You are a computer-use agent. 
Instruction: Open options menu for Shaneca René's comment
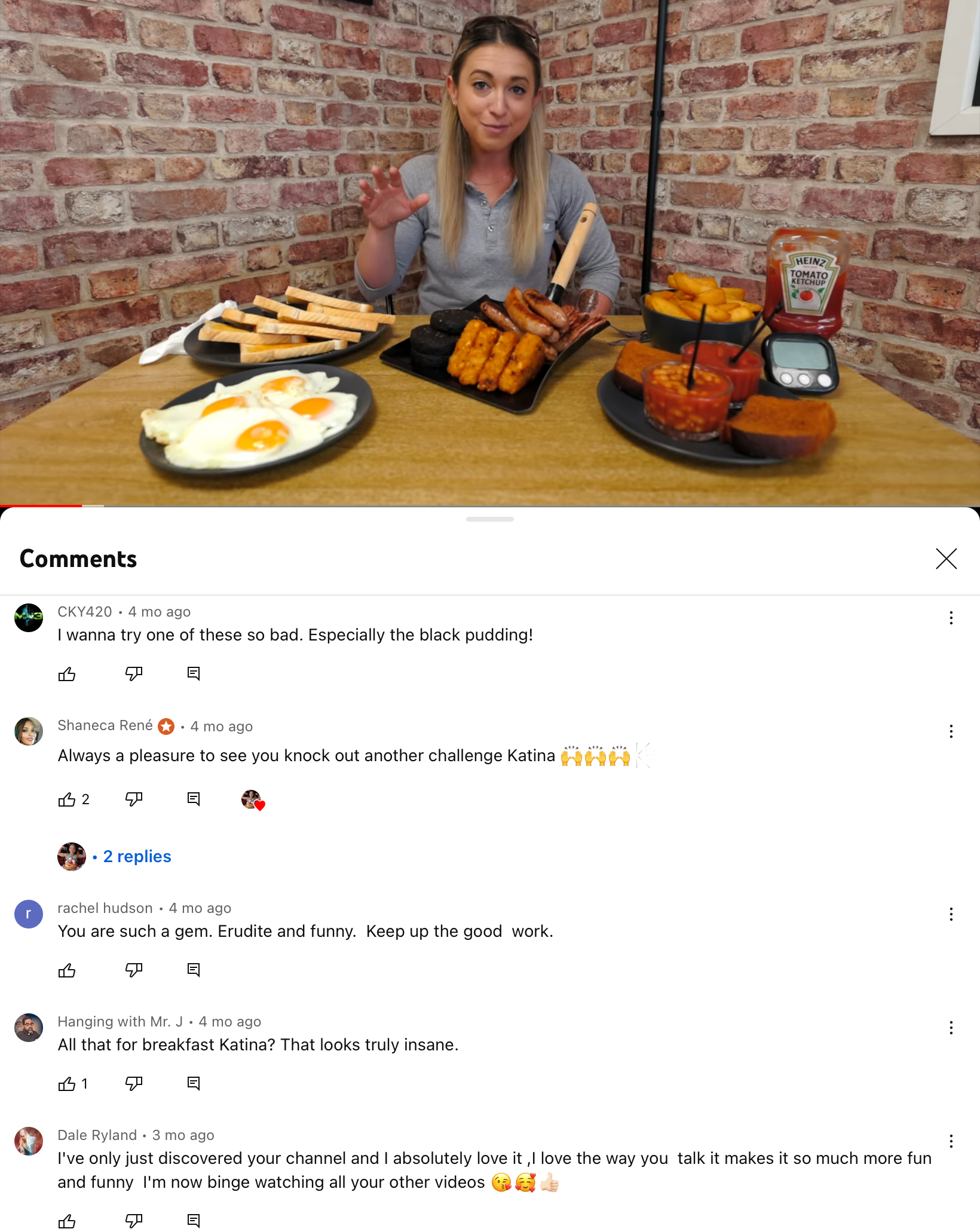coord(951,731)
